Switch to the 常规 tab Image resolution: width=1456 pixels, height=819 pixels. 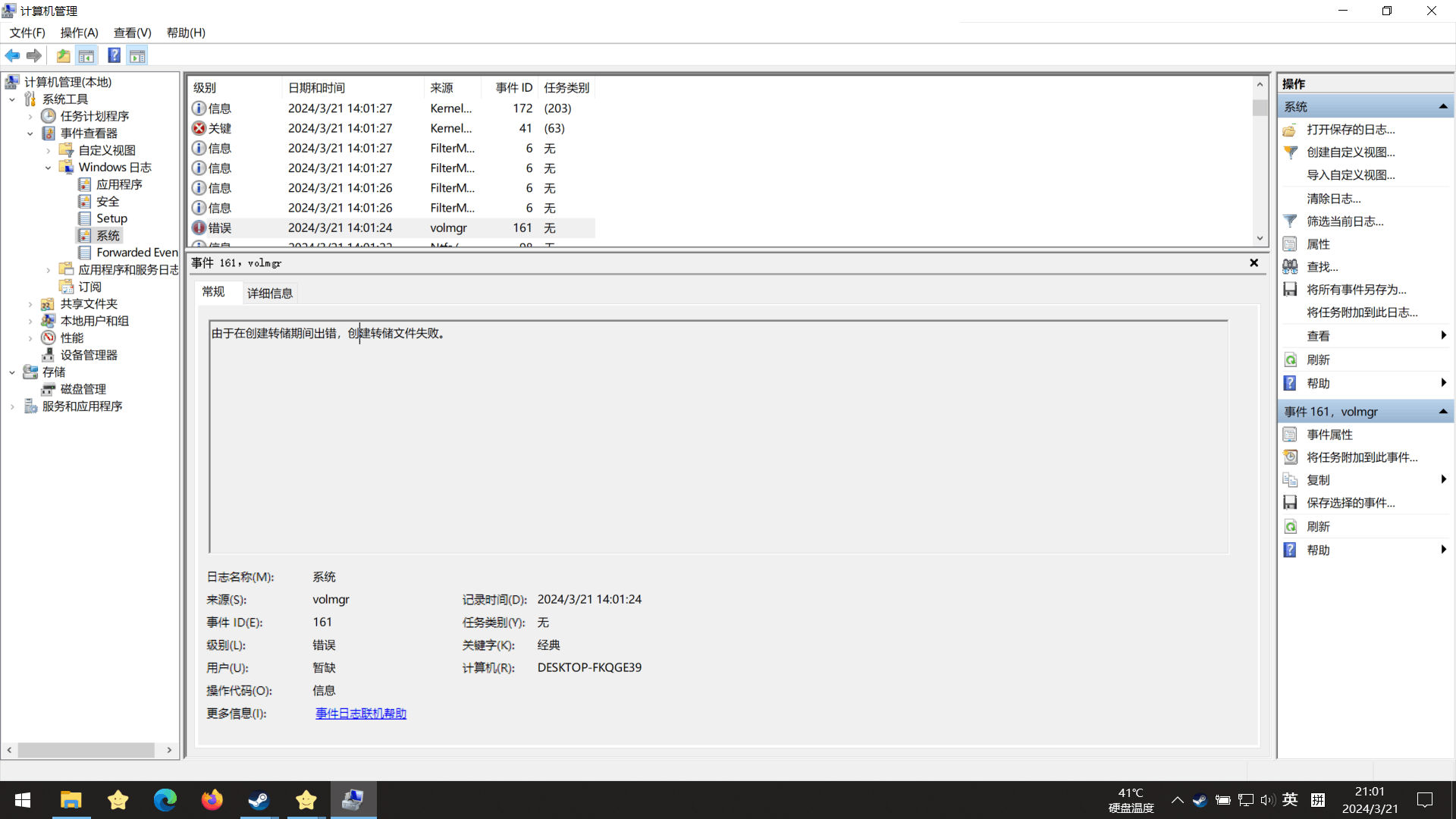(x=214, y=292)
